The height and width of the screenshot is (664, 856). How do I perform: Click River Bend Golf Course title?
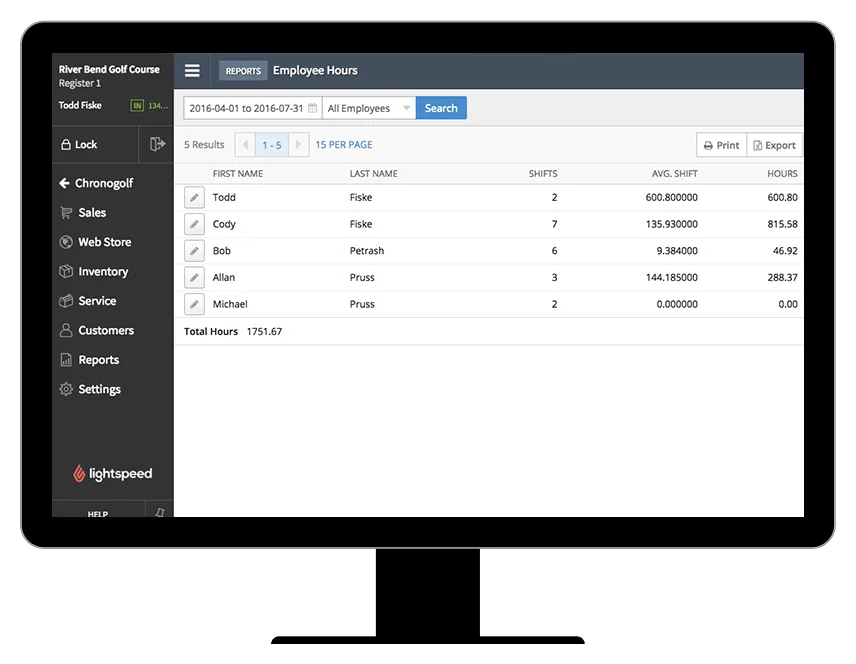tap(109, 69)
